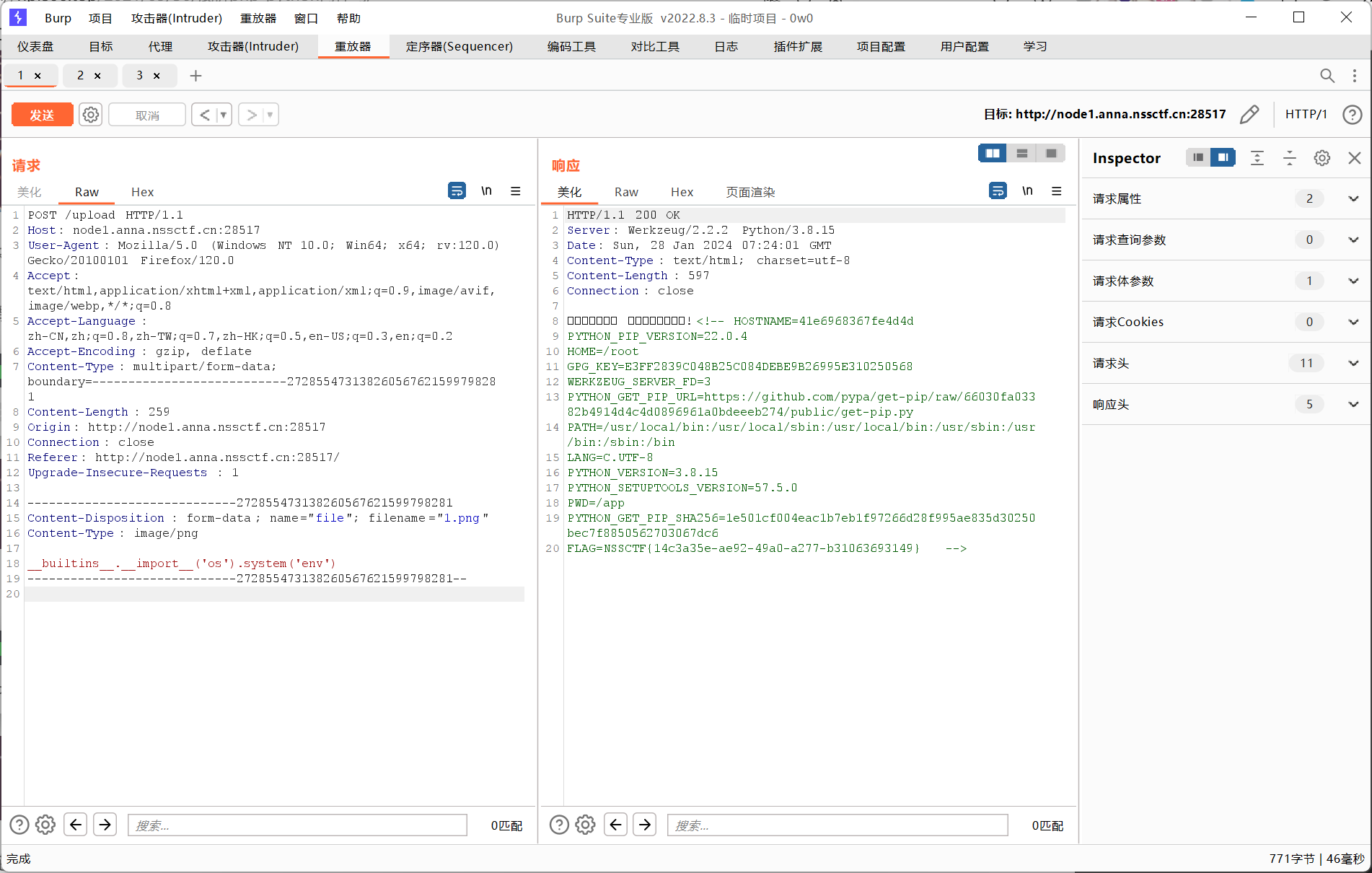Dock Inspector panel on the right
The width and height of the screenshot is (1372, 873).
(1223, 157)
